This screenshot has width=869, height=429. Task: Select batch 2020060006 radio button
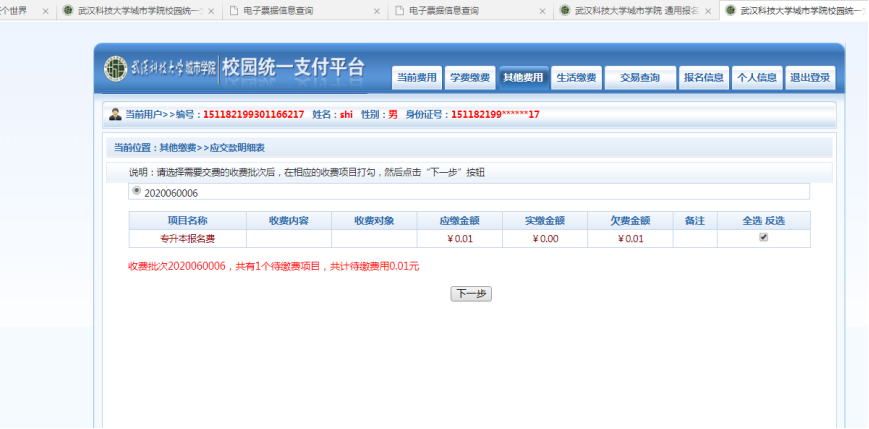137,190
